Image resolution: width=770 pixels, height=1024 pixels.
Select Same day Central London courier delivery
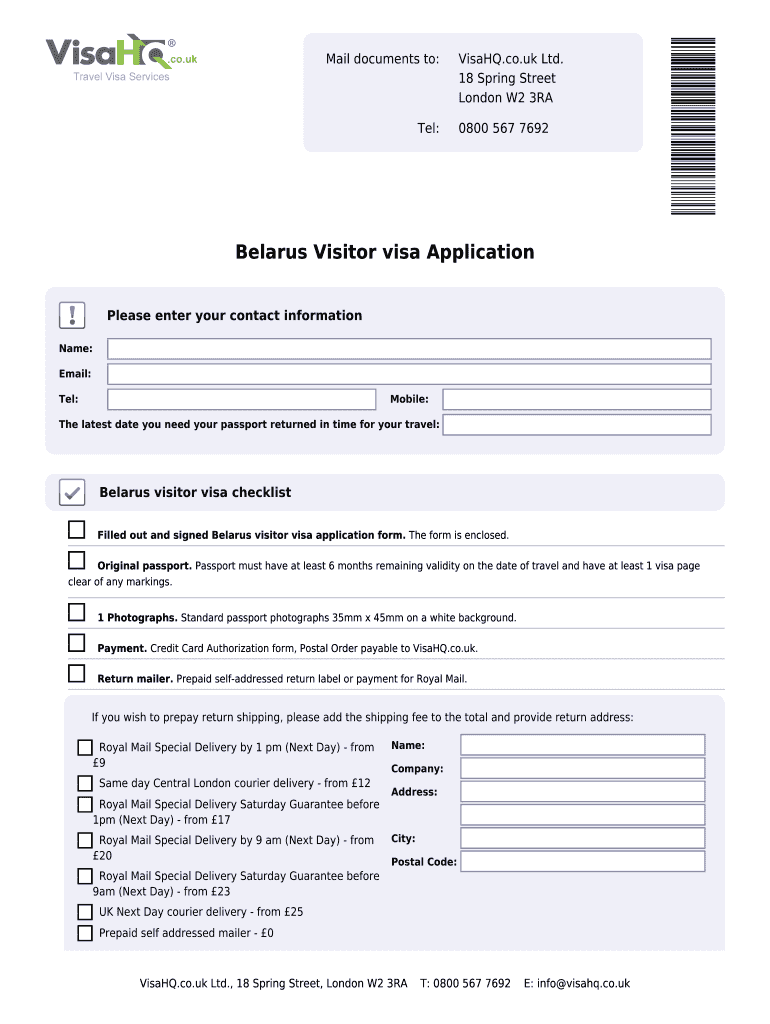85,783
